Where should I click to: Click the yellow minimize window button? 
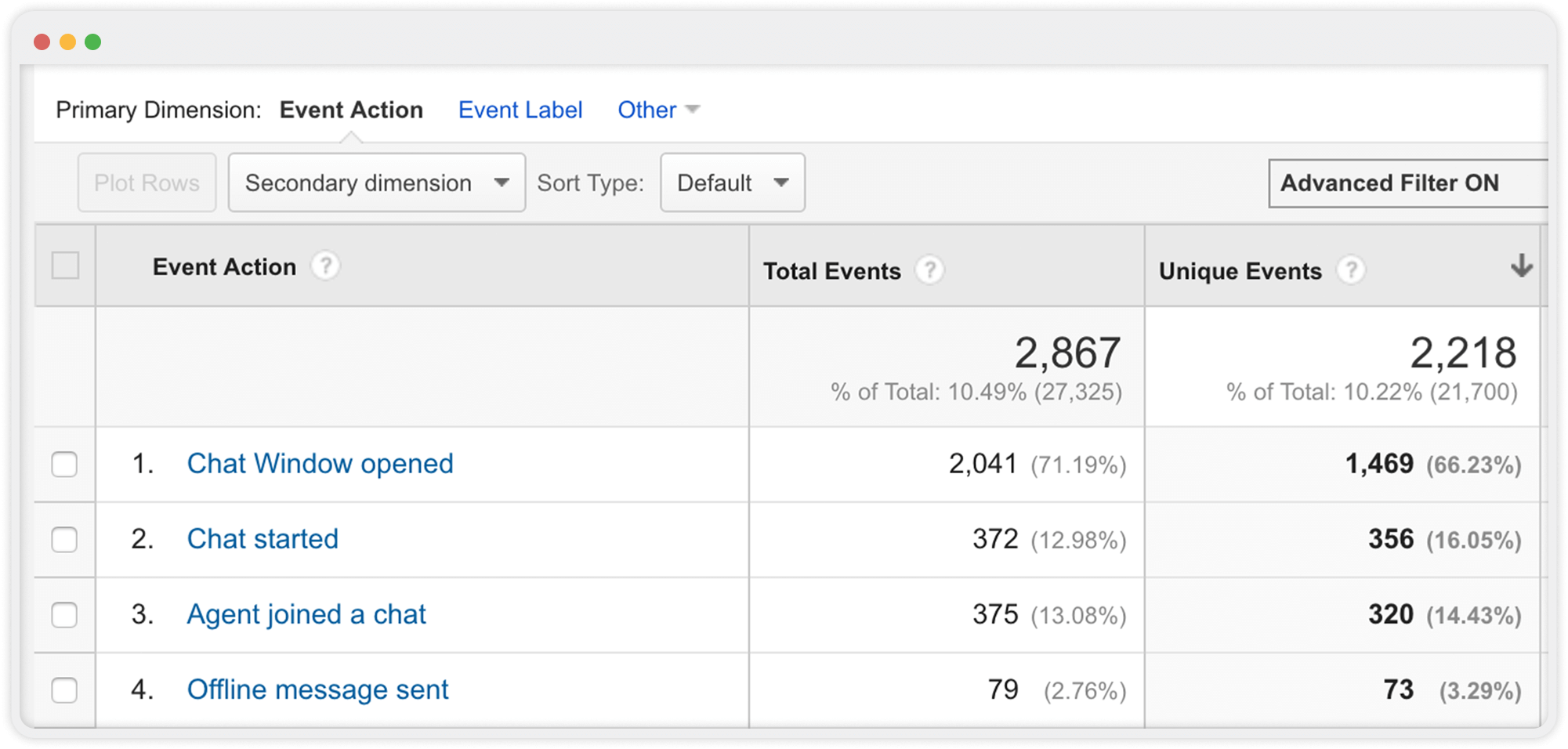tap(68, 42)
